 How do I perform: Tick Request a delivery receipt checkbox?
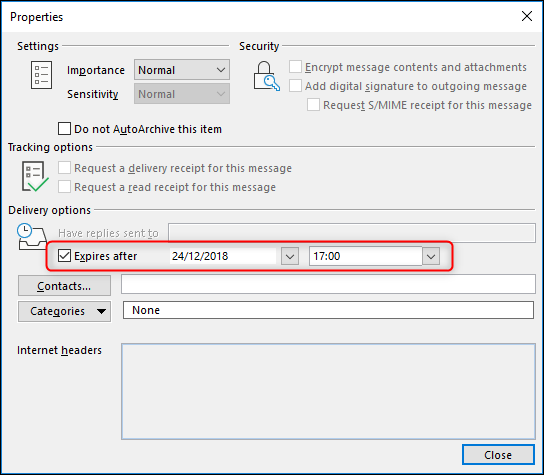(65, 168)
